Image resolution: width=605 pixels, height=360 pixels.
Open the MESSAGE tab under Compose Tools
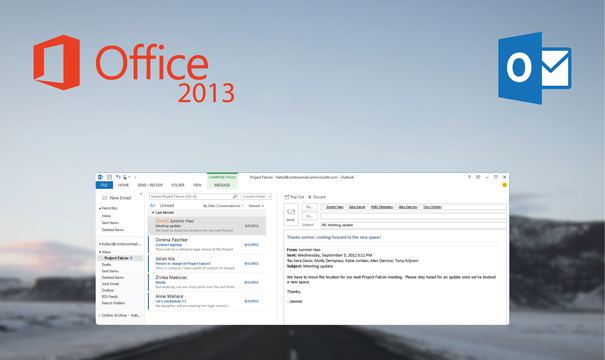pos(222,185)
